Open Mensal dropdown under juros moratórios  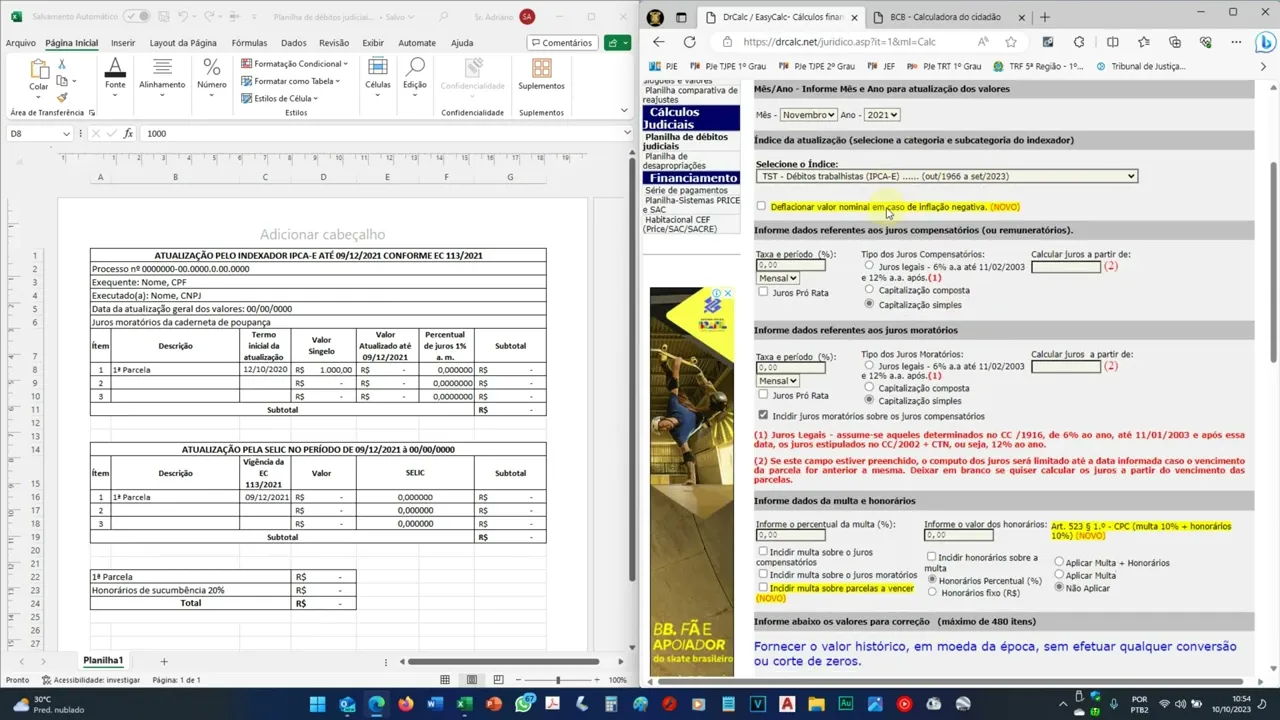(777, 380)
